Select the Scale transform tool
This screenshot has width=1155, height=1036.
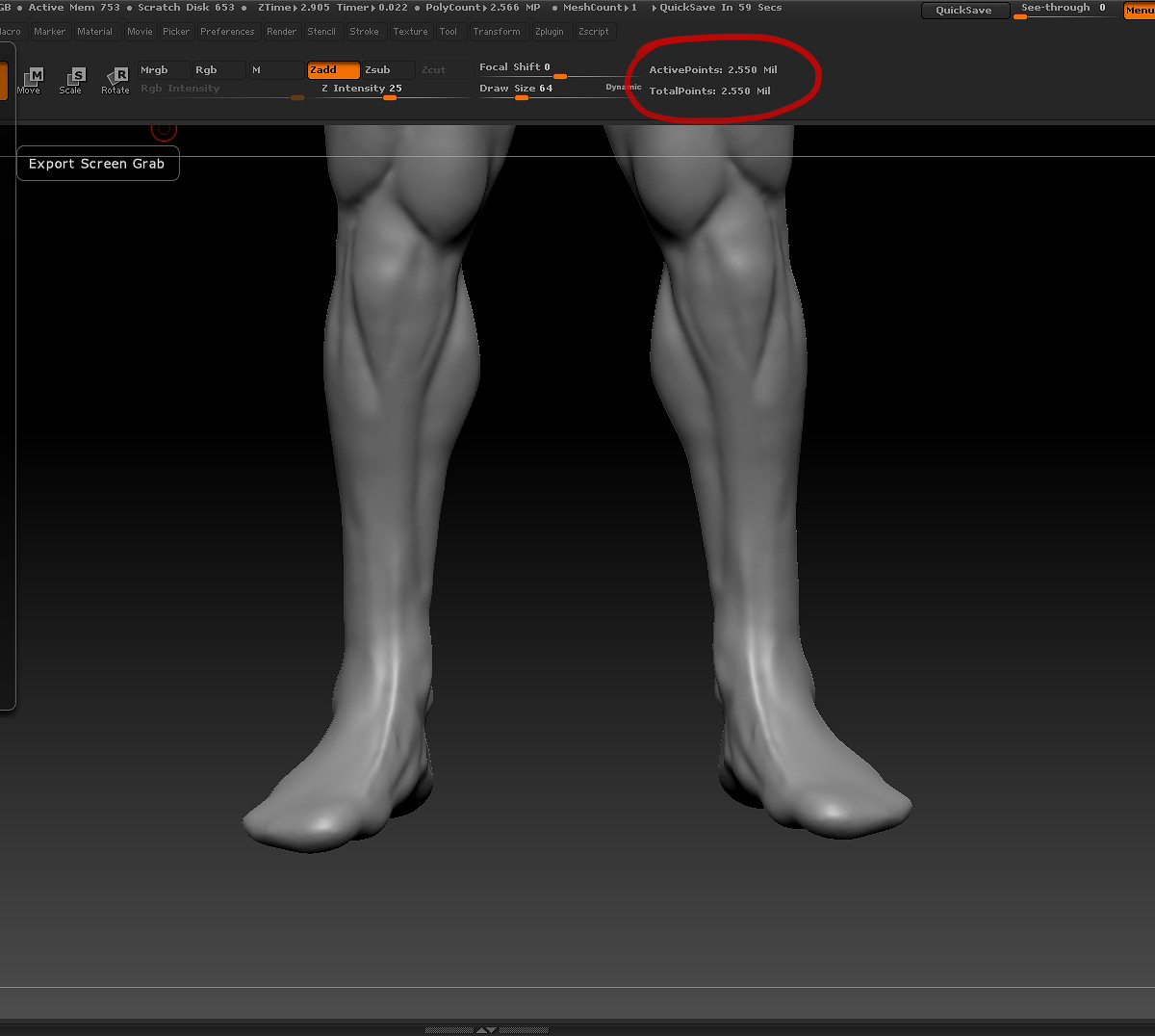(x=71, y=80)
